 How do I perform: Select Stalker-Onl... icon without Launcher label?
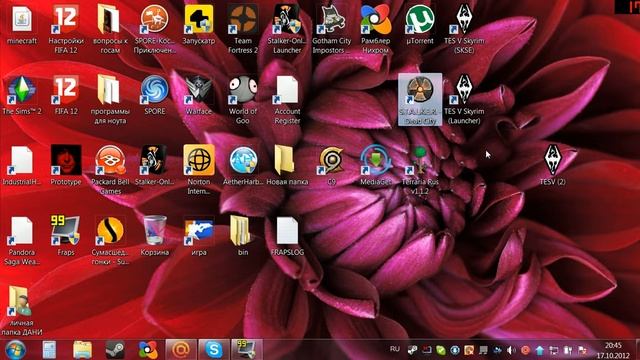155,166
